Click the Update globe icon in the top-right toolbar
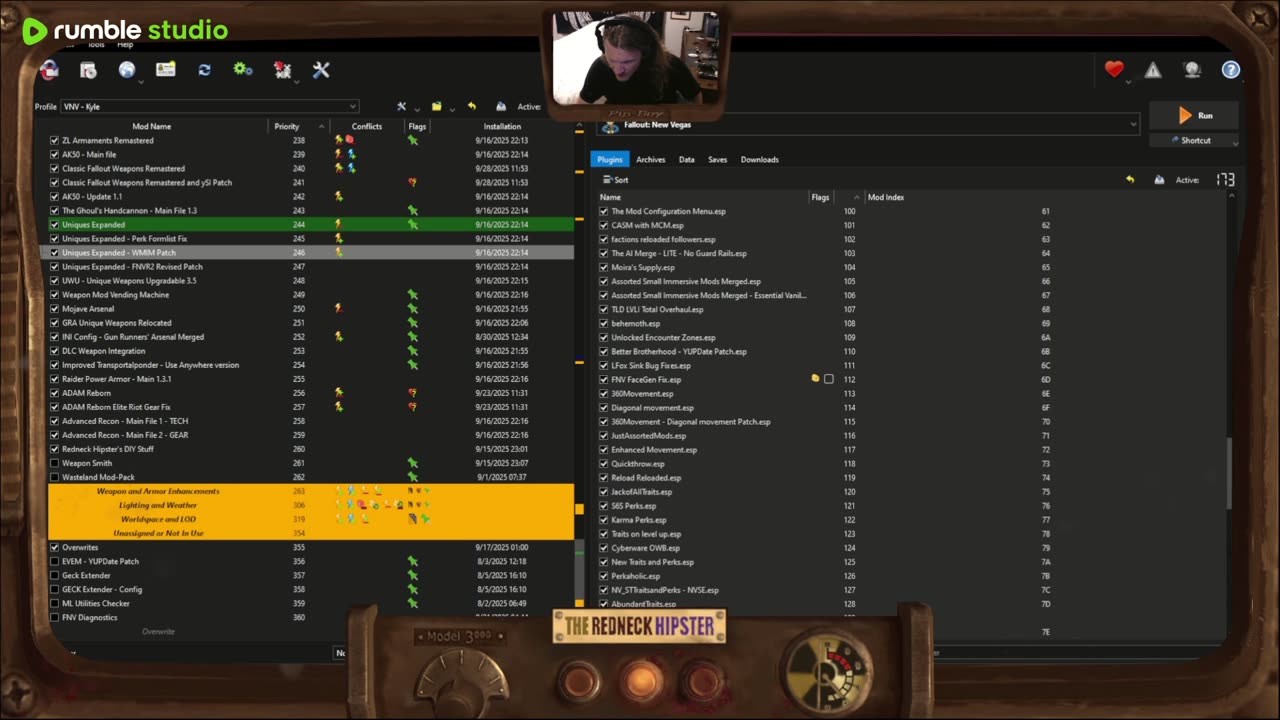The width and height of the screenshot is (1280, 720). pos(1192,70)
